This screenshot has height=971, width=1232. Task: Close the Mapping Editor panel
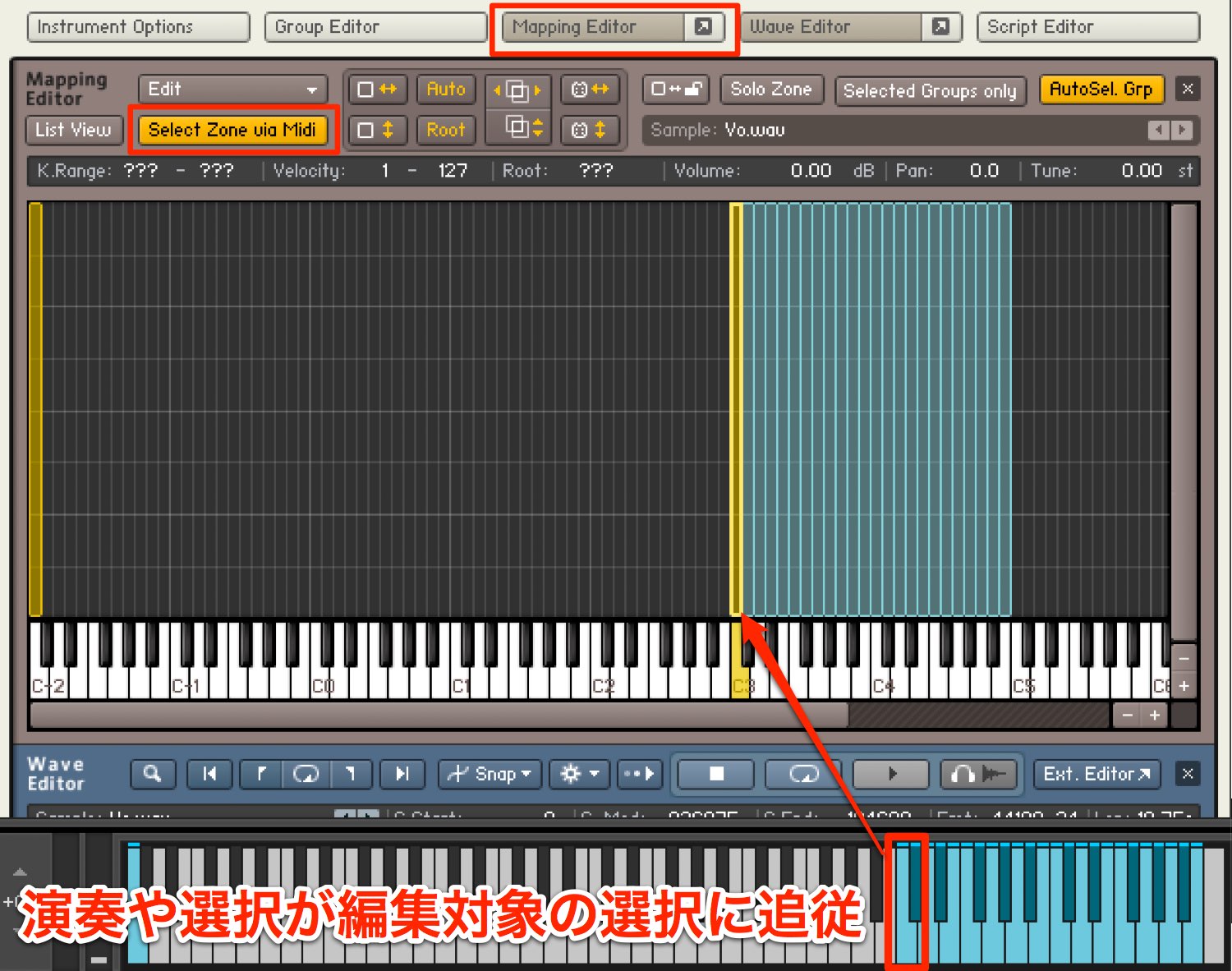(x=1187, y=89)
